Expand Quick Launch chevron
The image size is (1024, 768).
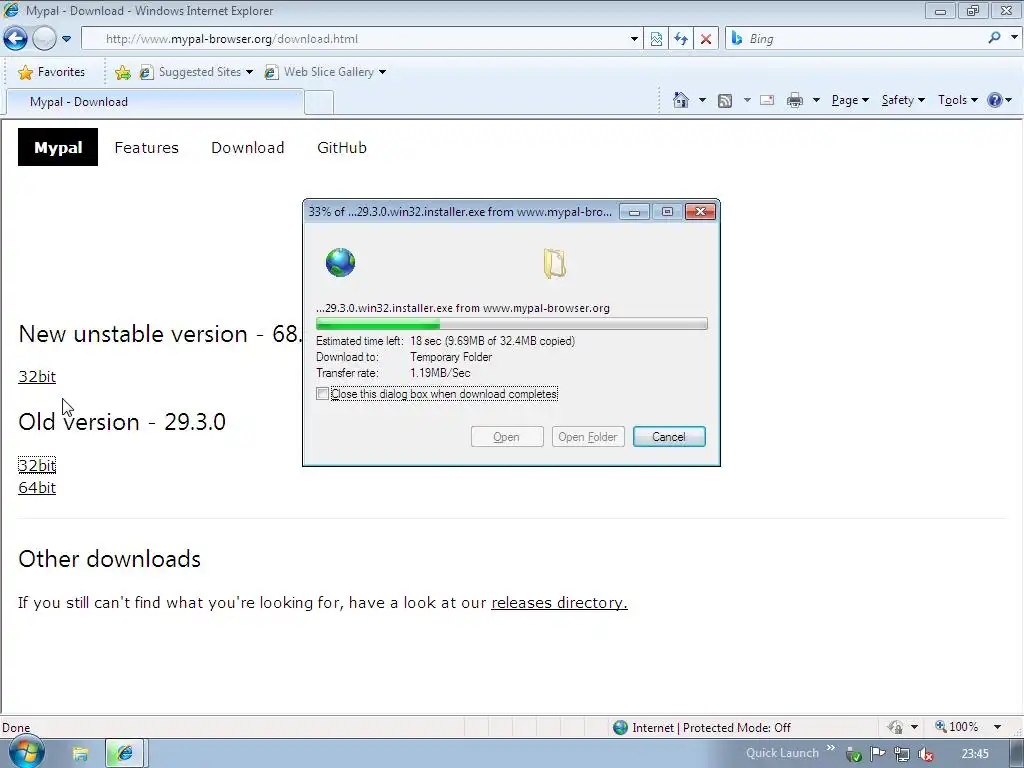click(x=831, y=748)
